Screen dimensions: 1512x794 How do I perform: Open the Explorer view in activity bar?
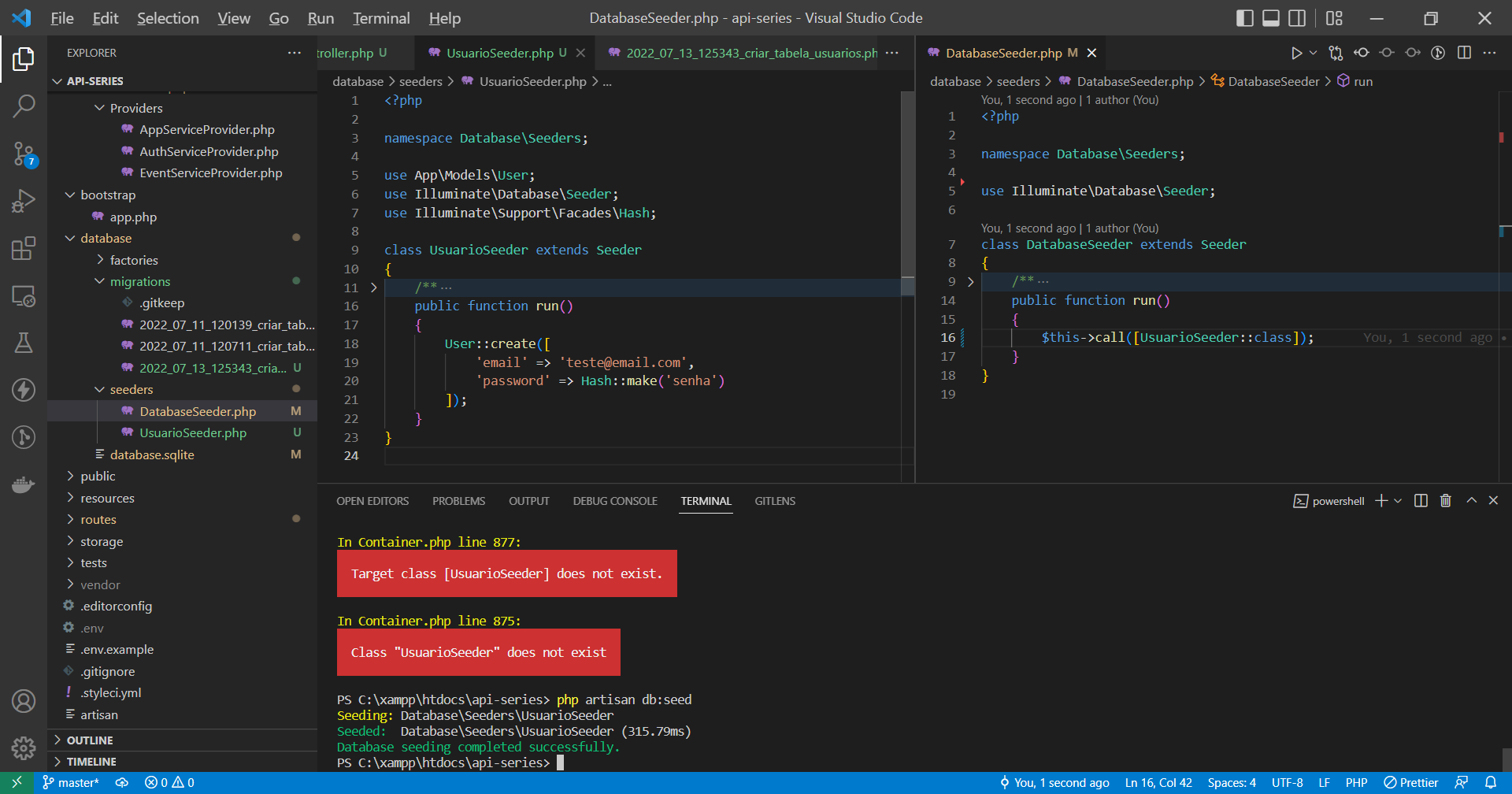tap(24, 59)
